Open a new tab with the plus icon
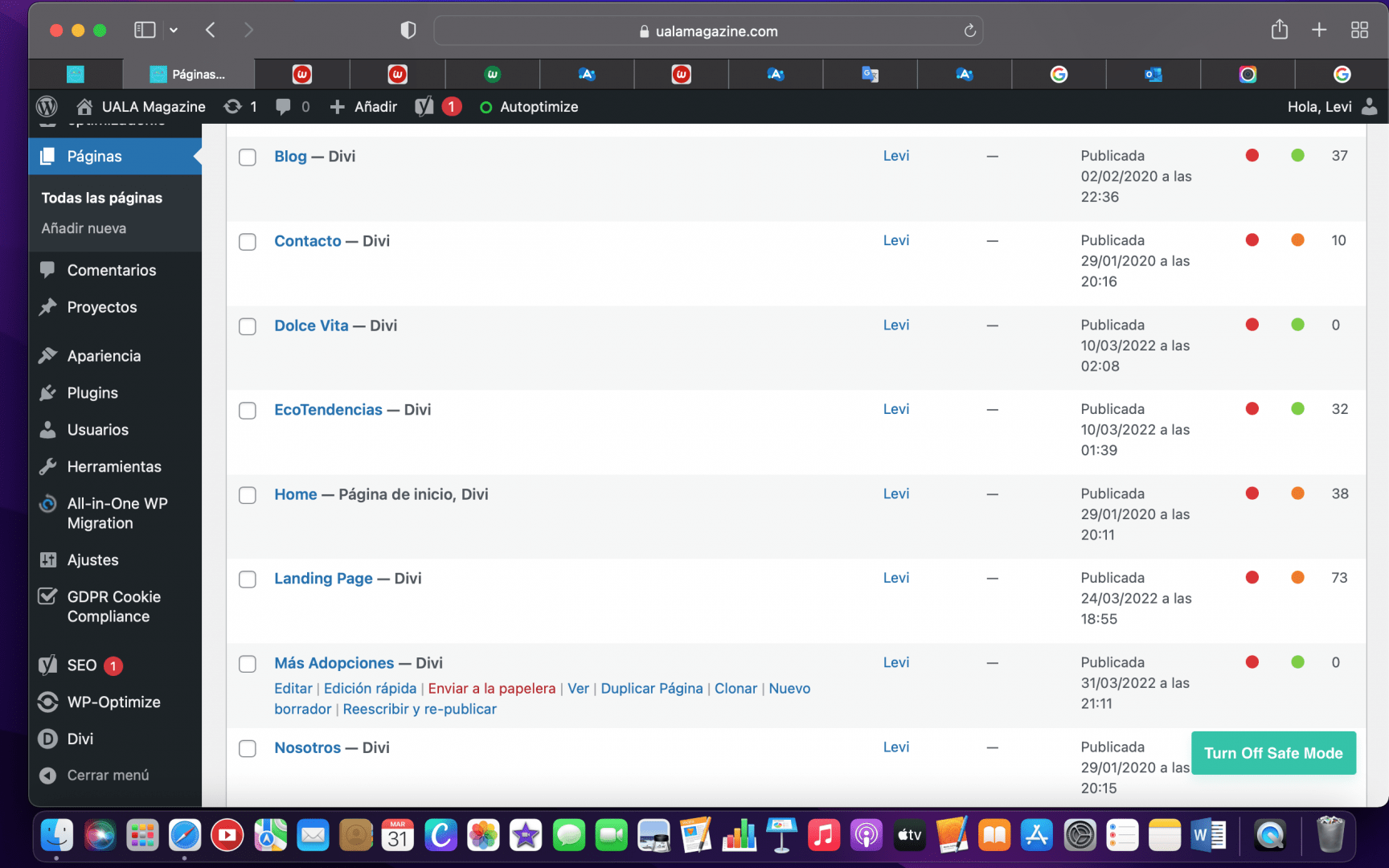Image resolution: width=1389 pixels, height=868 pixels. 1319,30
